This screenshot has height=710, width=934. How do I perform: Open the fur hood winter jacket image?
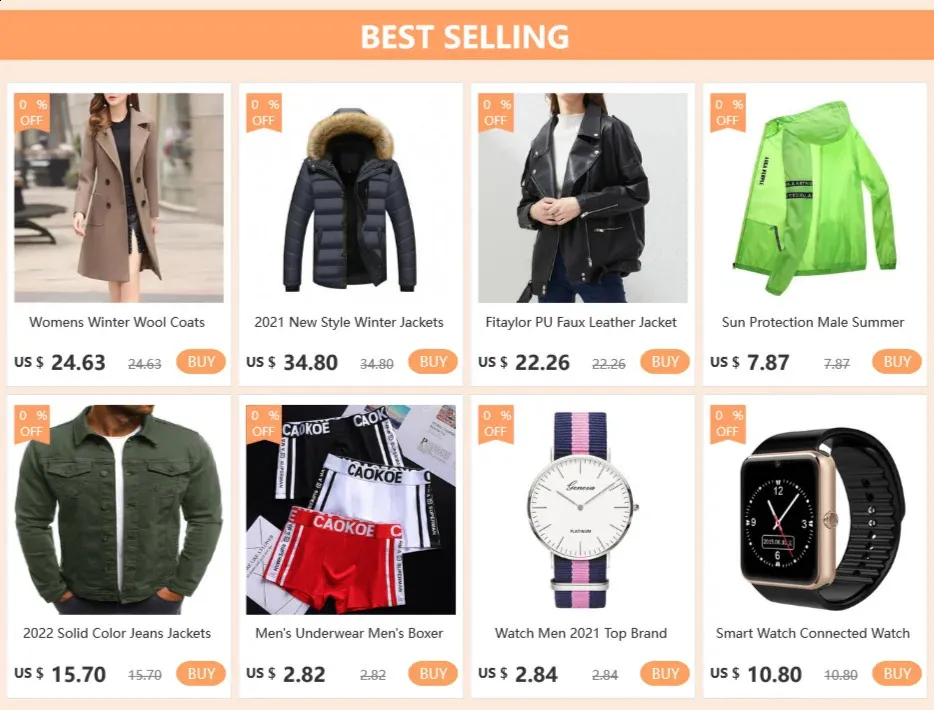click(x=350, y=198)
